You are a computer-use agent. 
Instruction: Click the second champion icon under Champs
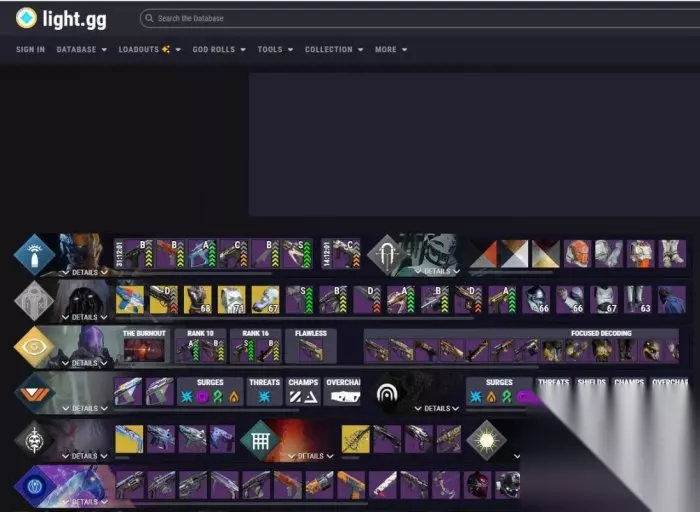[x=311, y=397]
